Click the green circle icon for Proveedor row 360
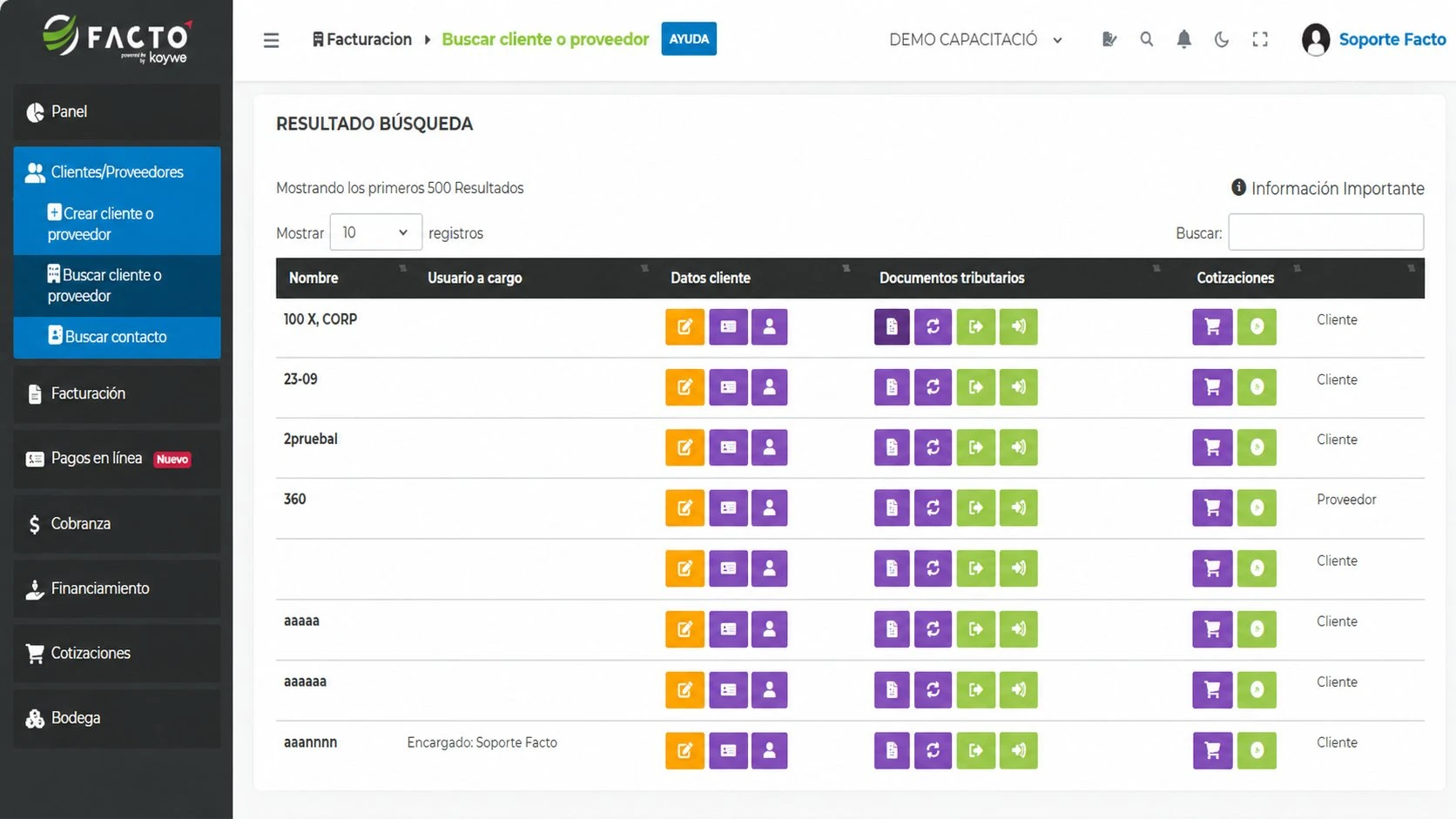The image size is (1456, 819). [1257, 507]
